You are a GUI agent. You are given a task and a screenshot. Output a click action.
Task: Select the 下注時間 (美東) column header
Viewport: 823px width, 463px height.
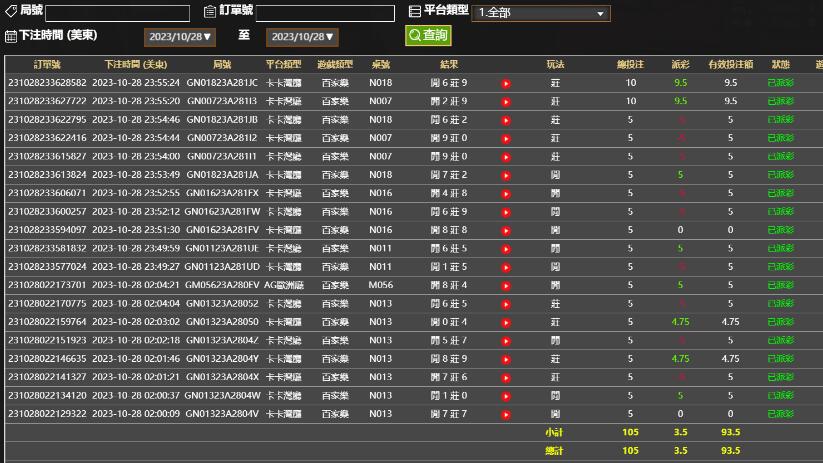tap(135, 65)
